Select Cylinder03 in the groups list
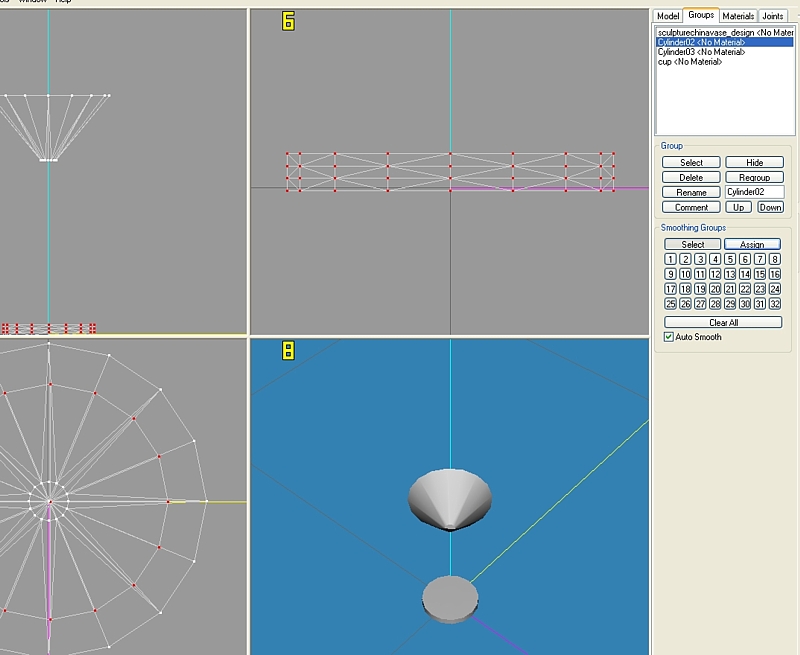Screen dimensions: 800x655 [701, 52]
